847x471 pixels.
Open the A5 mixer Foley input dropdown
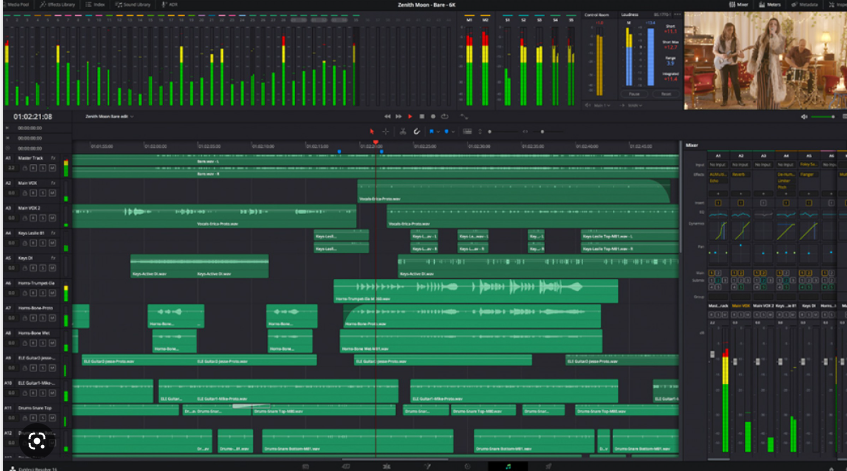809,165
